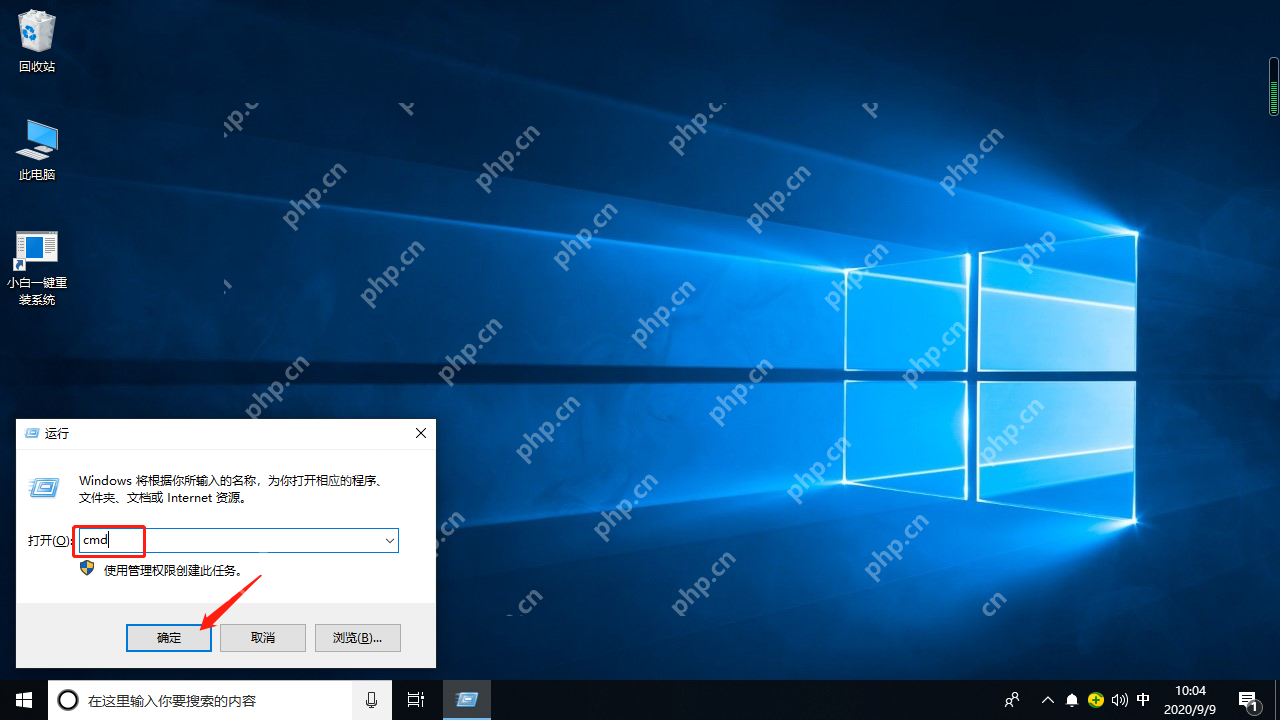Click the cmd text input field
The width and height of the screenshot is (1280, 720).
point(236,540)
